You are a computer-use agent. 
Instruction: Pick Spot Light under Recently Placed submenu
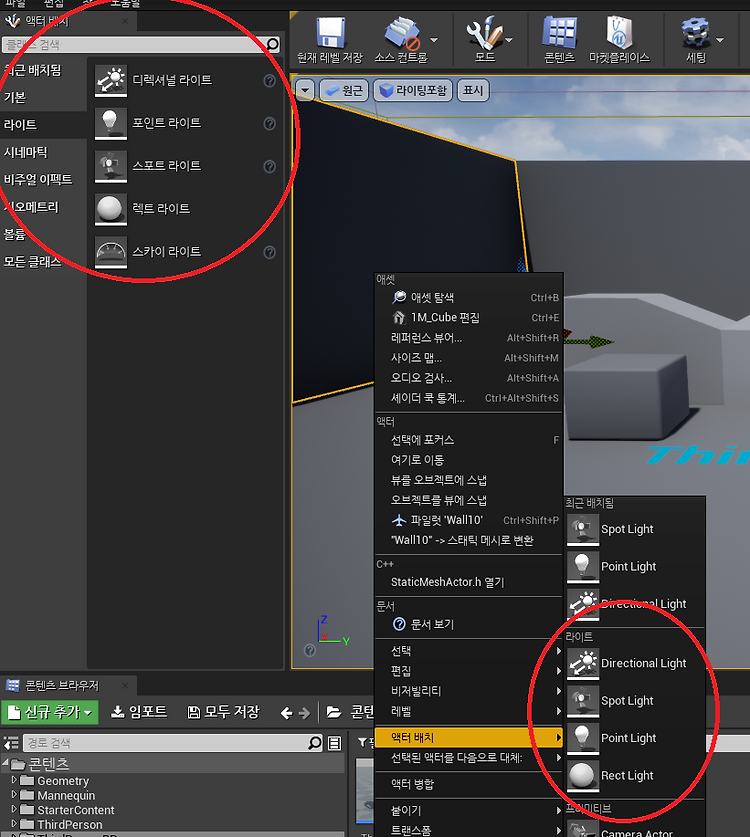[x=635, y=529]
